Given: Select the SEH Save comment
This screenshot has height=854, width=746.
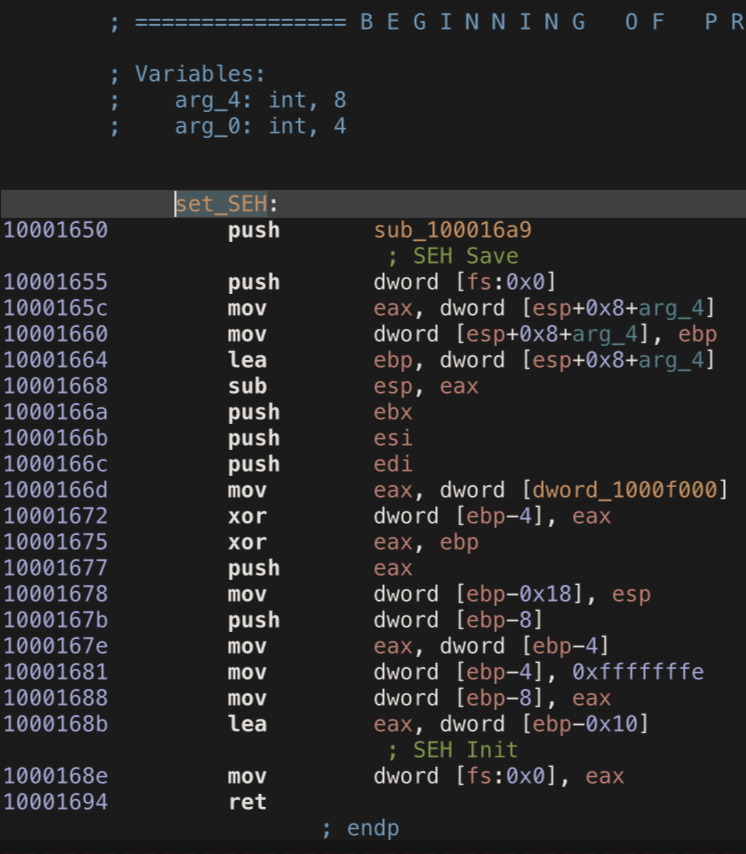Looking at the screenshot, I should [453, 256].
